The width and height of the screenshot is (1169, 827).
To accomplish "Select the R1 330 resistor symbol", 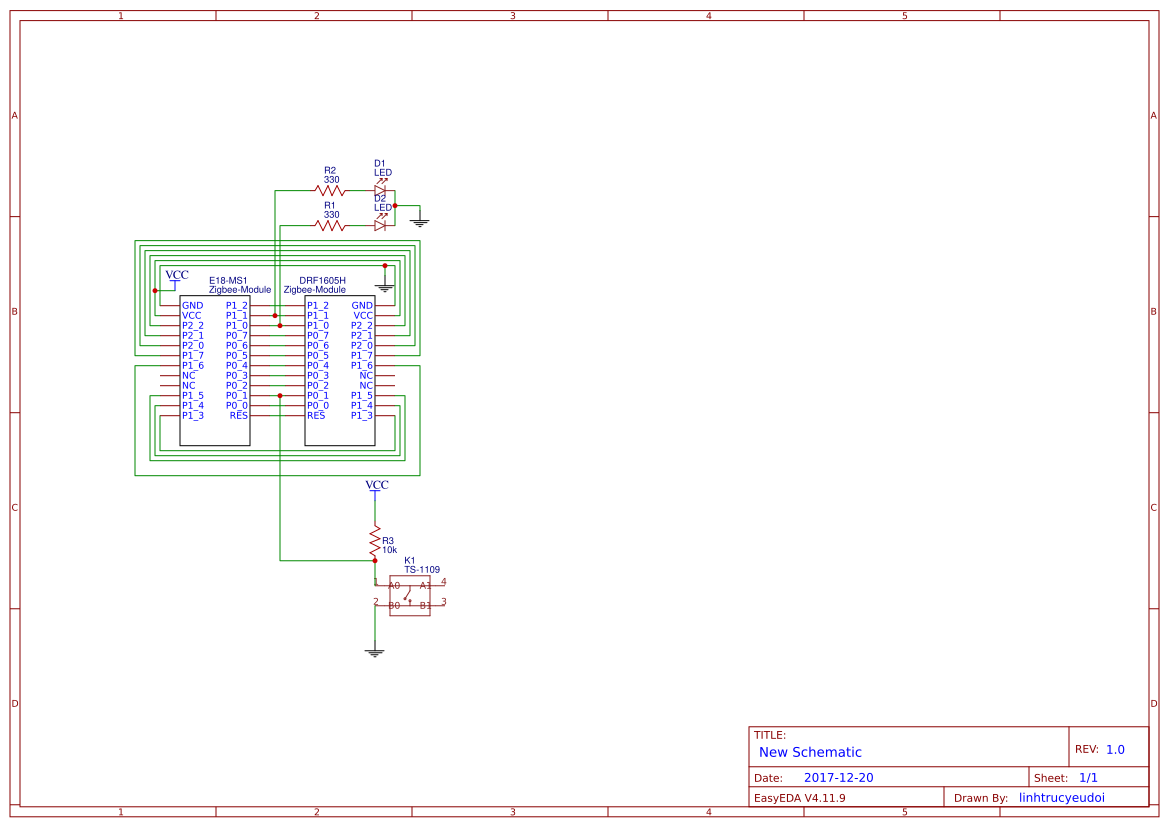I will [330, 225].
